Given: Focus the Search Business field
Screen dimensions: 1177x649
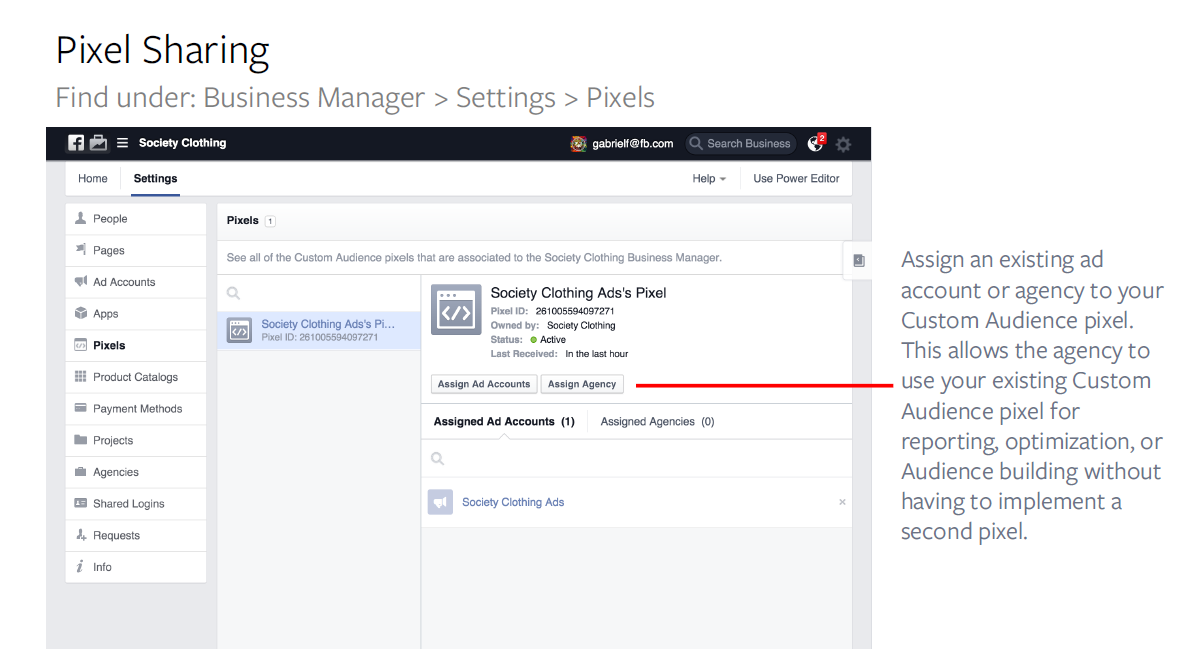Looking at the screenshot, I should [740, 143].
